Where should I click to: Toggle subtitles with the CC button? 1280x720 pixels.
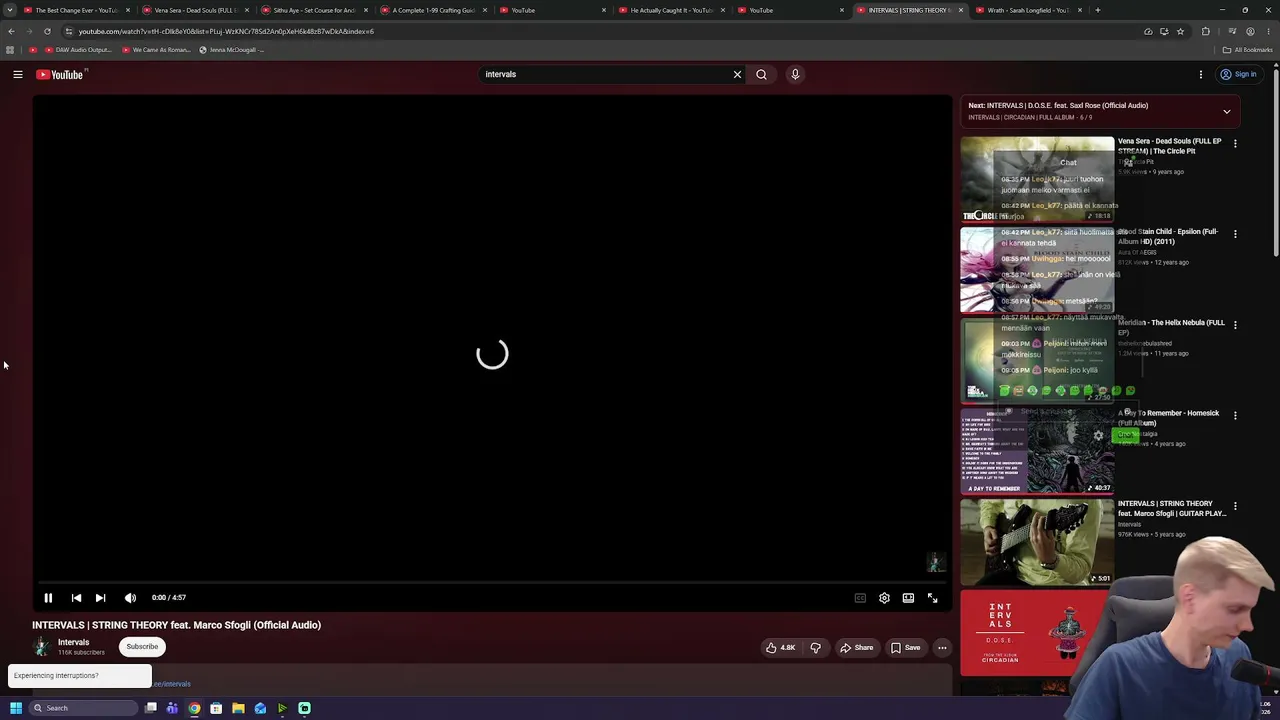click(860, 598)
